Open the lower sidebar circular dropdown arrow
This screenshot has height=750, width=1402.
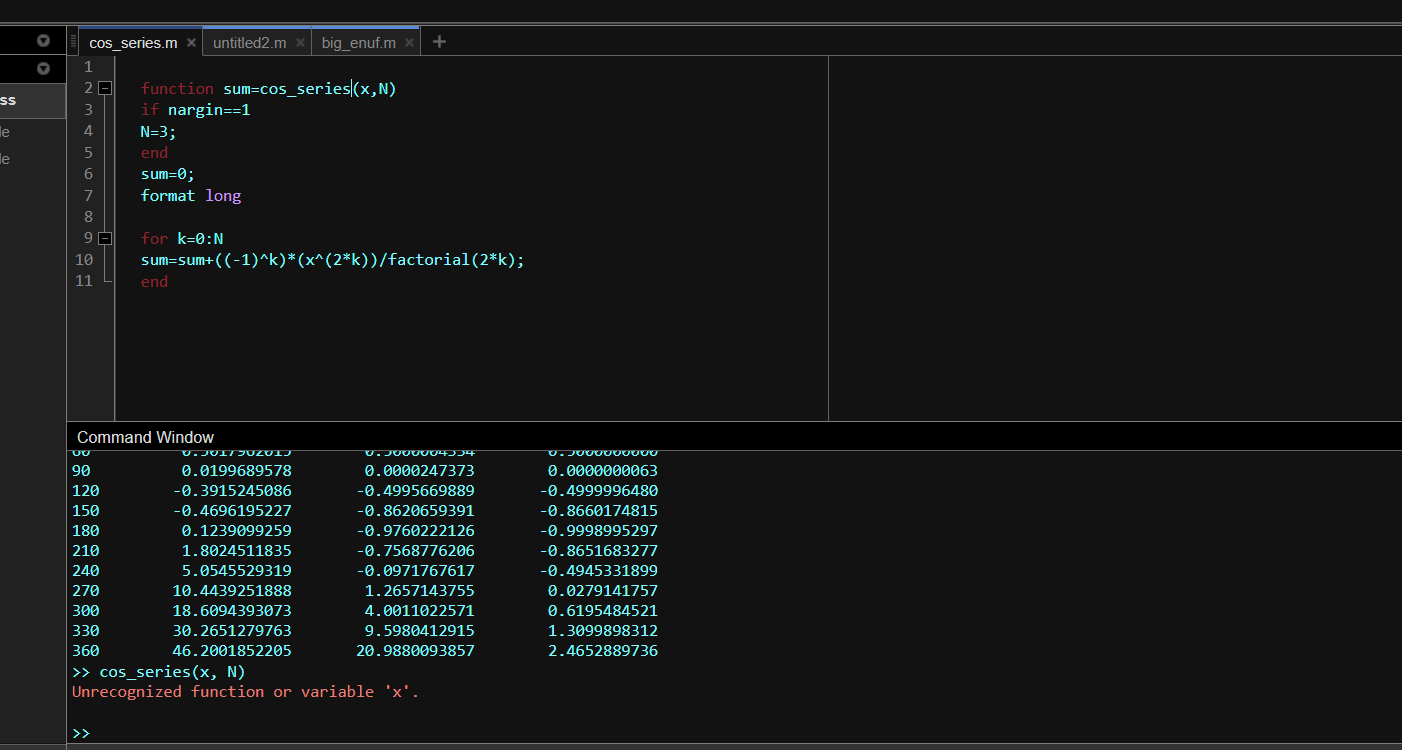[x=42, y=68]
